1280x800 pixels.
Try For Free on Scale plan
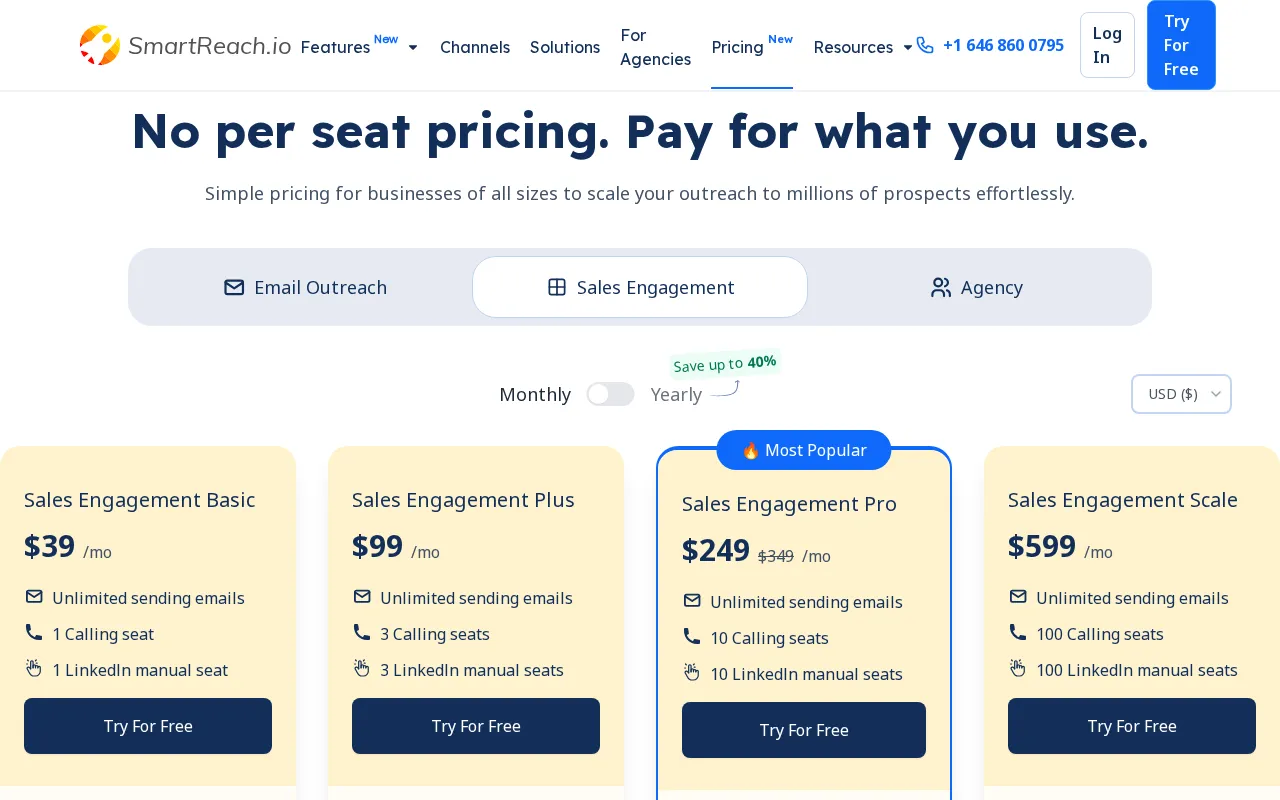coord(1132,726)
